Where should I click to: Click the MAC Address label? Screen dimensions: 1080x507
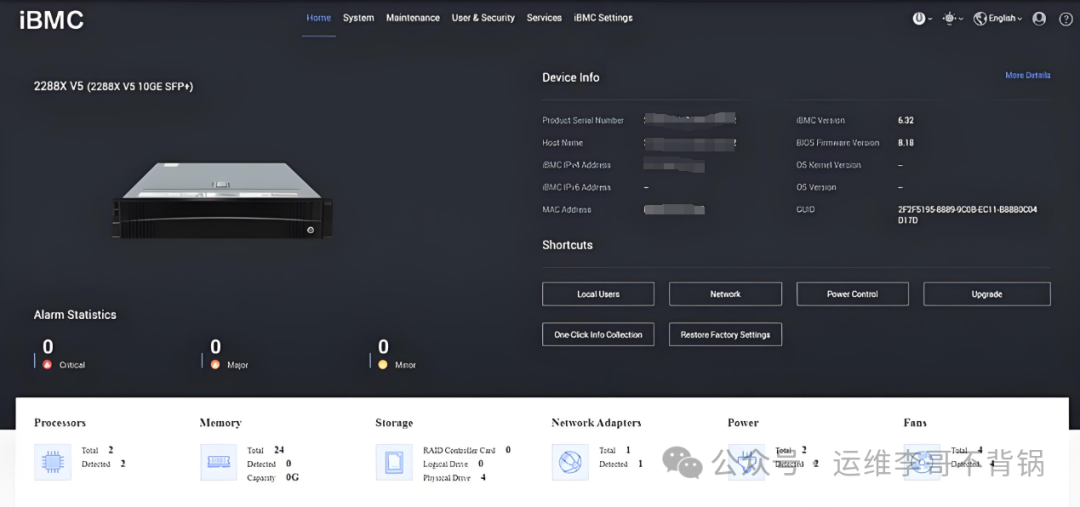[566, 209]
